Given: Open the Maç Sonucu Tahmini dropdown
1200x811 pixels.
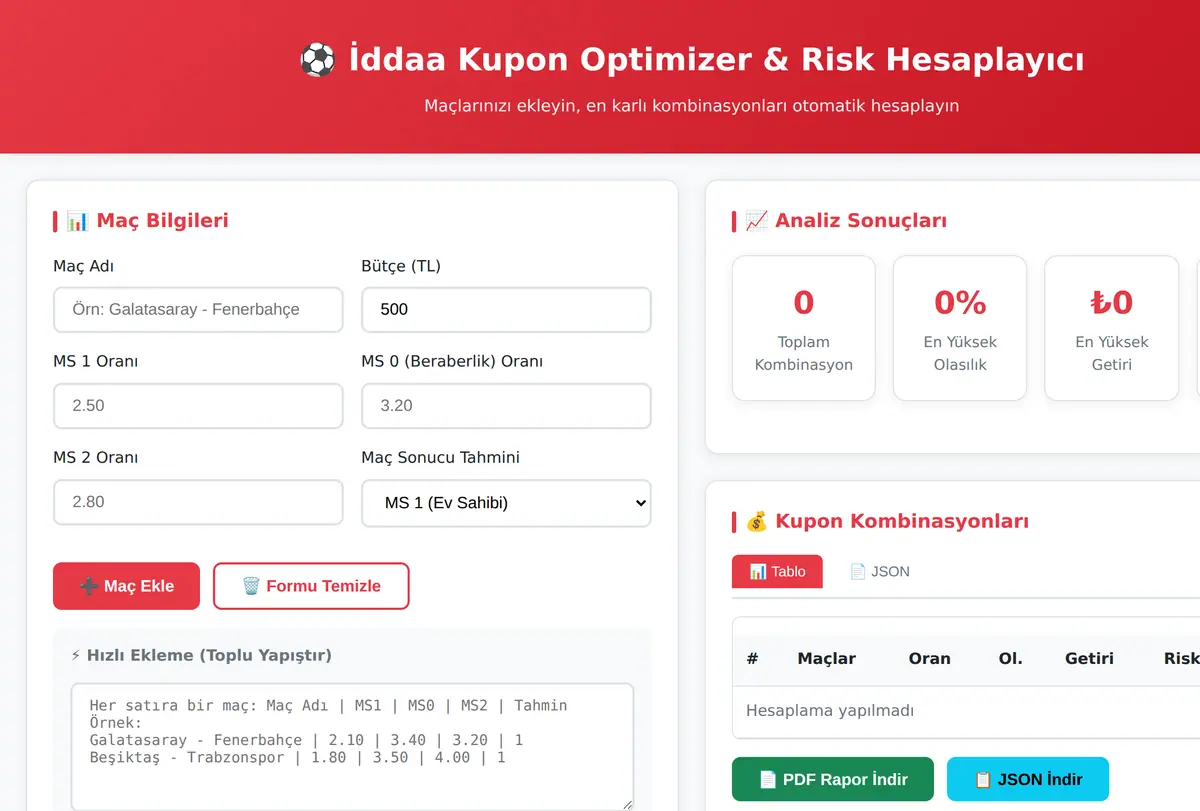Looking at the screenshot, I should click(x=506, y=503).
